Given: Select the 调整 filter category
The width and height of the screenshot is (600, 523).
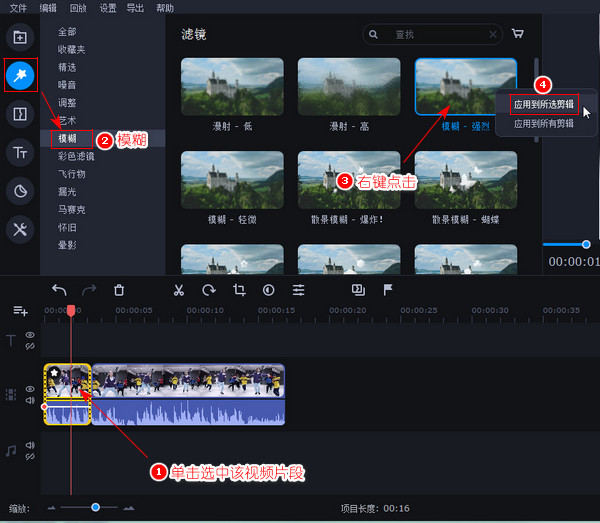Looking at the screenshot, I should (67, 103).
